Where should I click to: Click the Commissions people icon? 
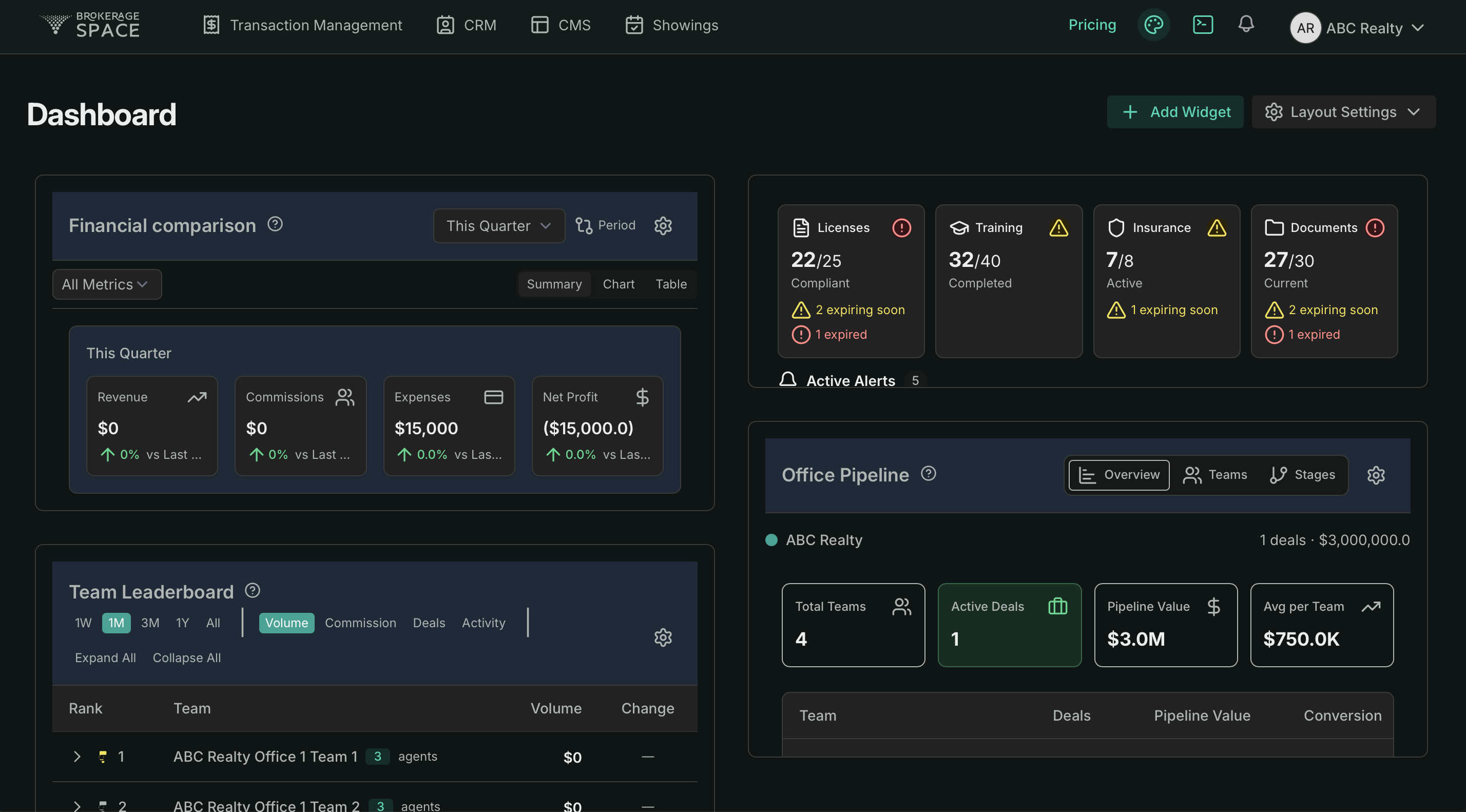point(345,397)
